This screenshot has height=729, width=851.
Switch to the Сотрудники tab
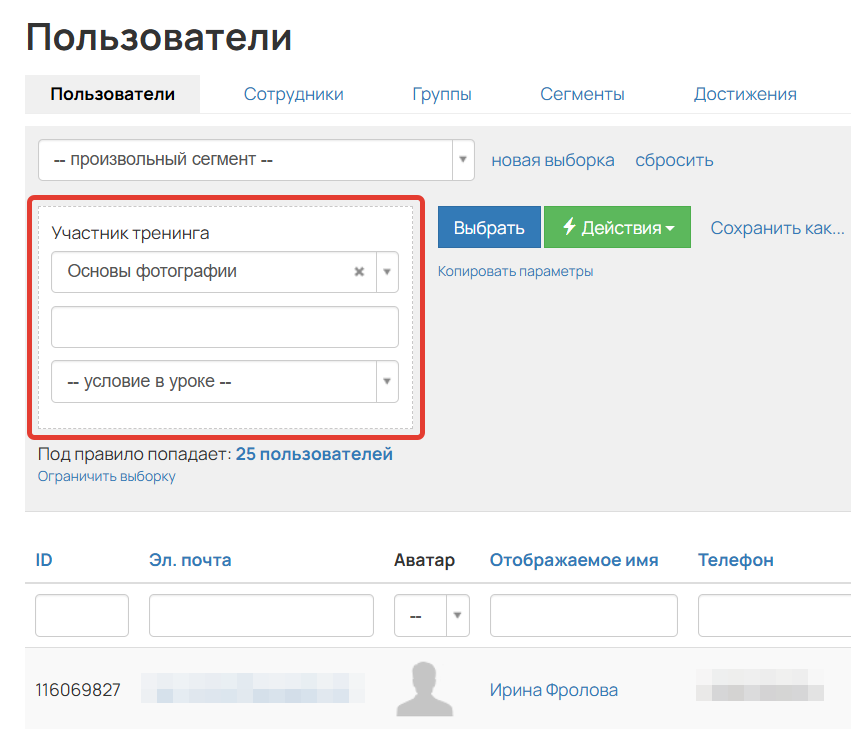coord(293,93)
